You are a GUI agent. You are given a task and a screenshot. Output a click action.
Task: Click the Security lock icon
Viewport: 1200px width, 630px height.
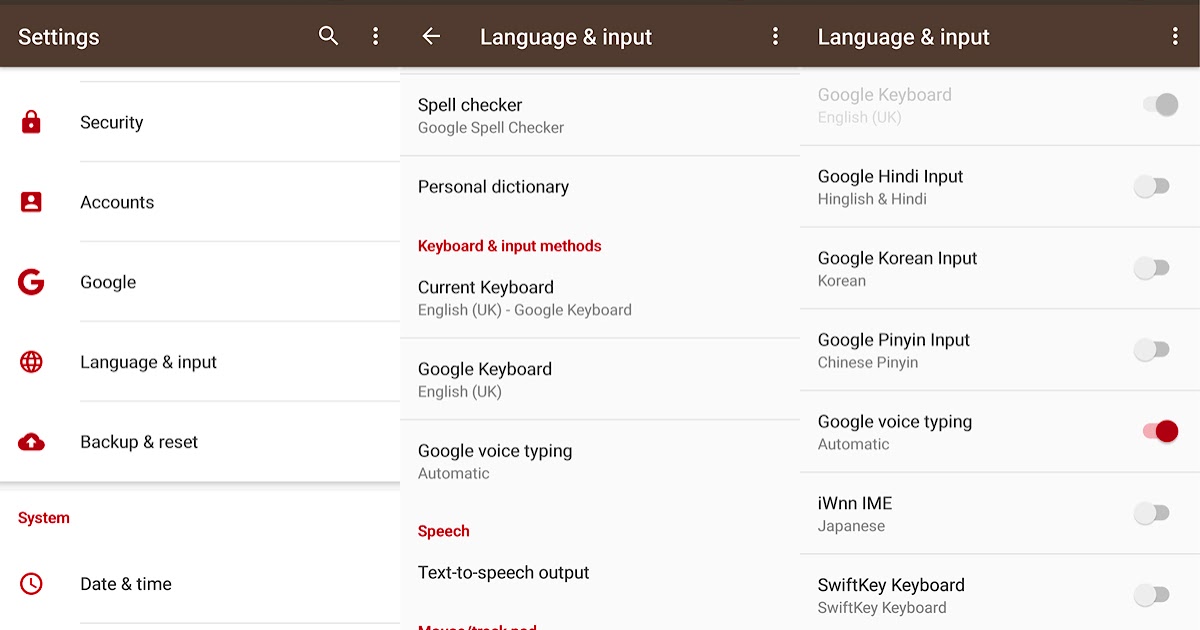(x=31, y=121)
